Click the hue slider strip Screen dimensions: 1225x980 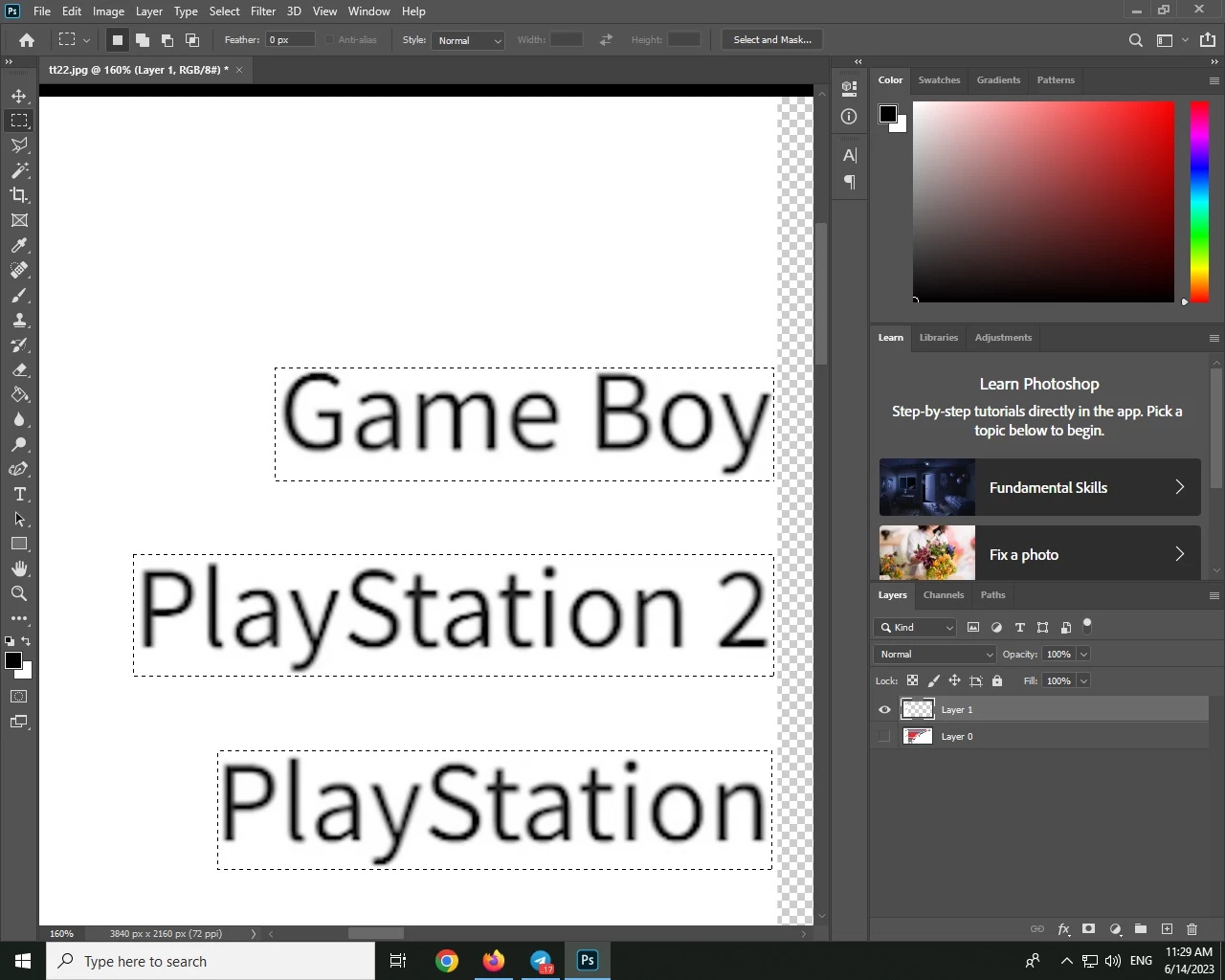(1199, 202)
